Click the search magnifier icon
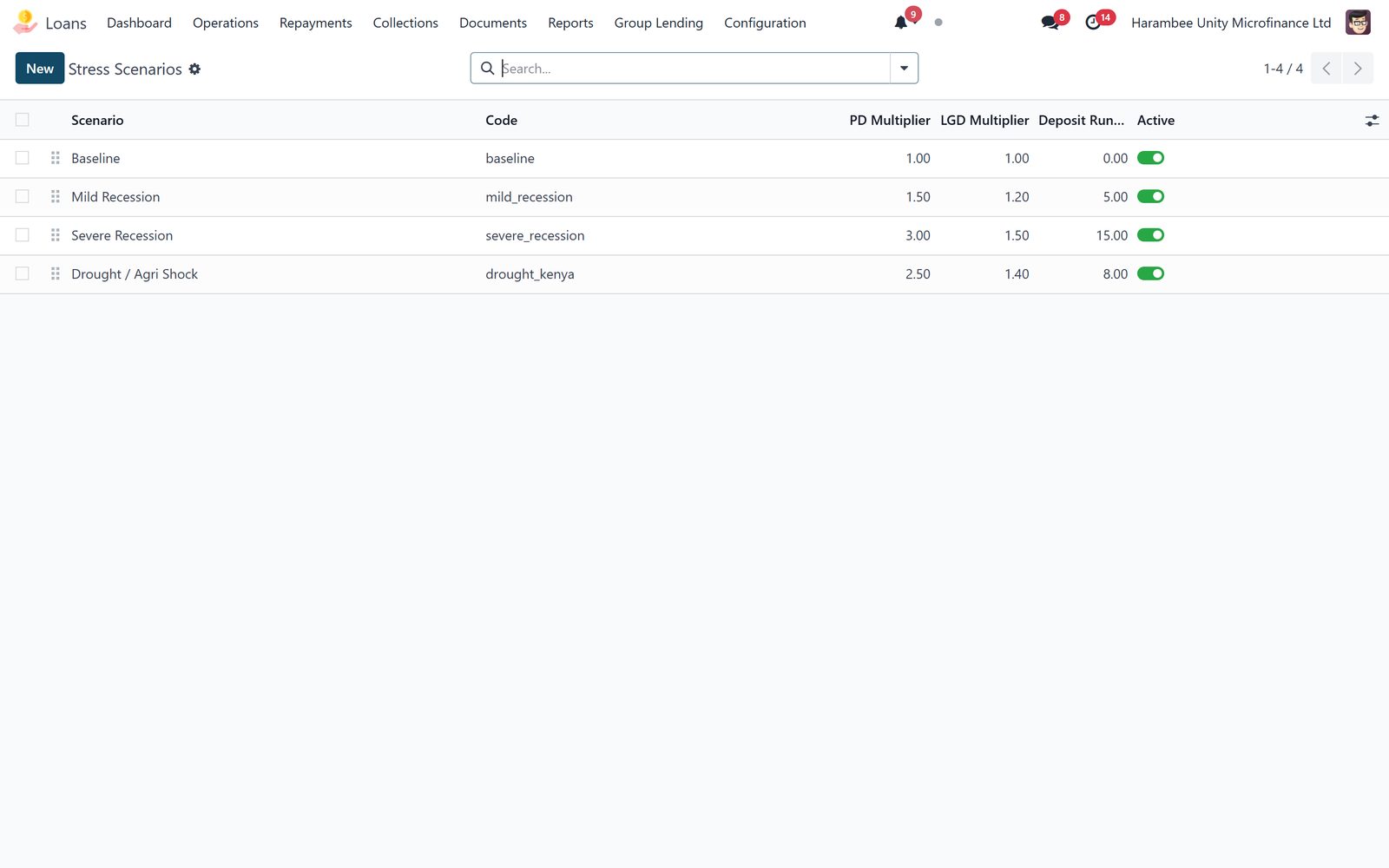Image resolution: width=1389 pixels, height=868 pixels. click(x=488, y=69)
